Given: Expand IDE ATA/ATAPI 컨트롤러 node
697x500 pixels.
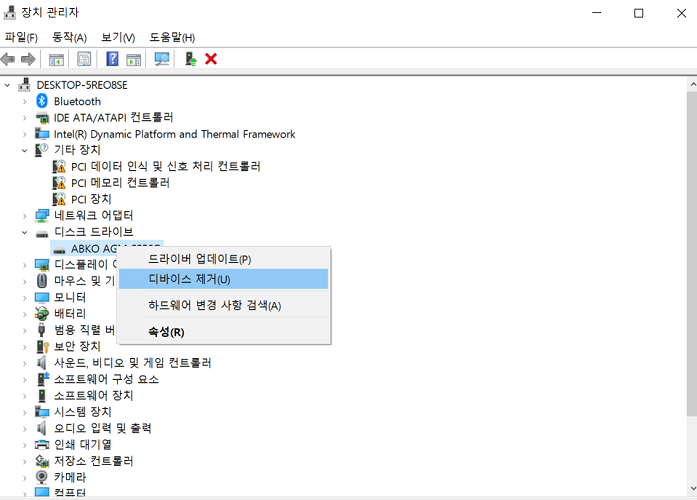Looking at the screenshot, I should (25, 118).
